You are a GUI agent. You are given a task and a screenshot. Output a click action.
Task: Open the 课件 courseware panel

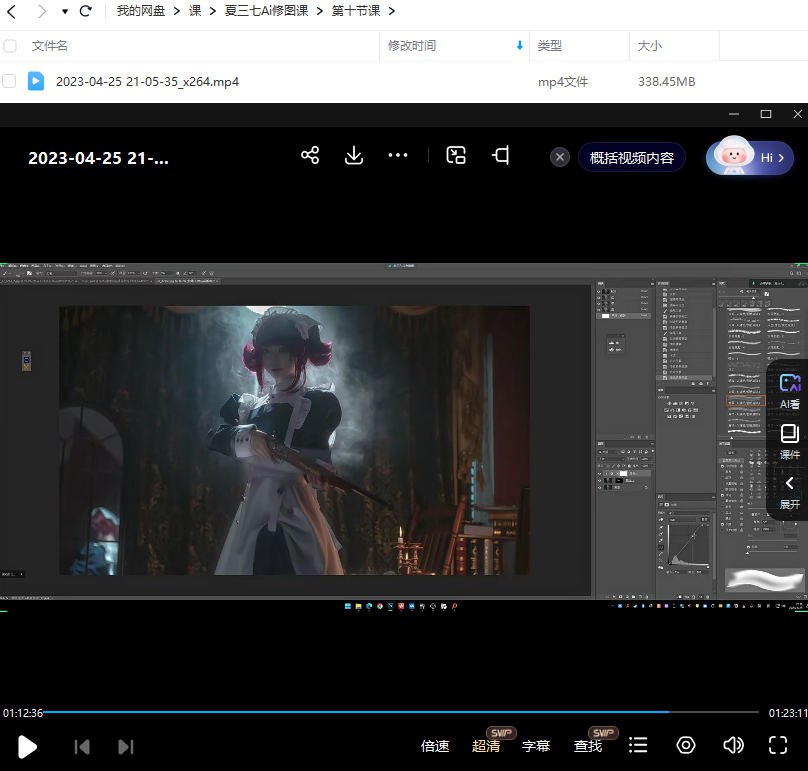coord(789,440)
